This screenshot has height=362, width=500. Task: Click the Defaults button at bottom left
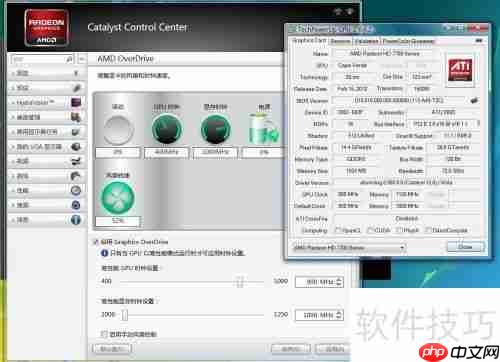tap(112, 349)
